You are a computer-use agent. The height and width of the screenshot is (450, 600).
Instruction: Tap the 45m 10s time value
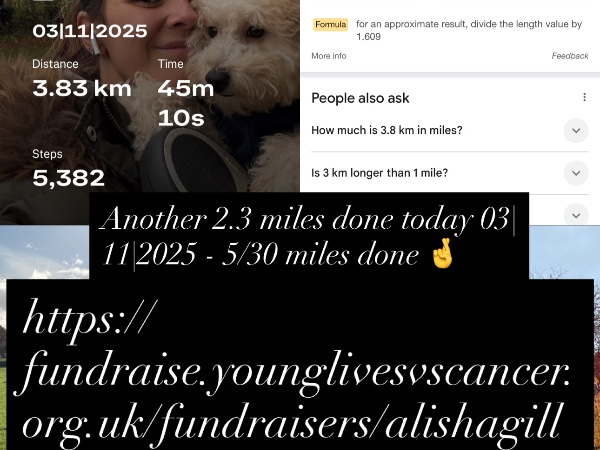(186, 103)
